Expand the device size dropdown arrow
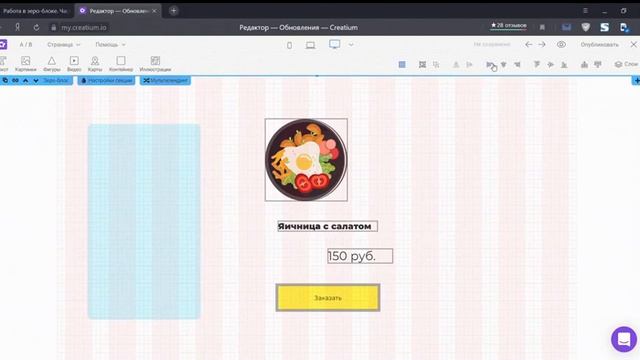Screen dimensions: 640x360 (x=351, y=44)
